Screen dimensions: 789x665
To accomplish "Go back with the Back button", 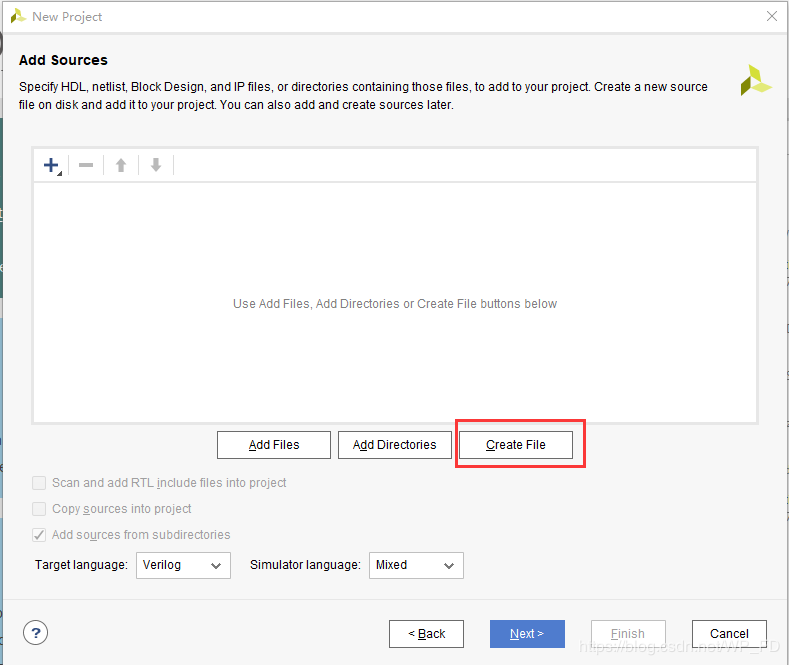I will [x=426, y=634].
